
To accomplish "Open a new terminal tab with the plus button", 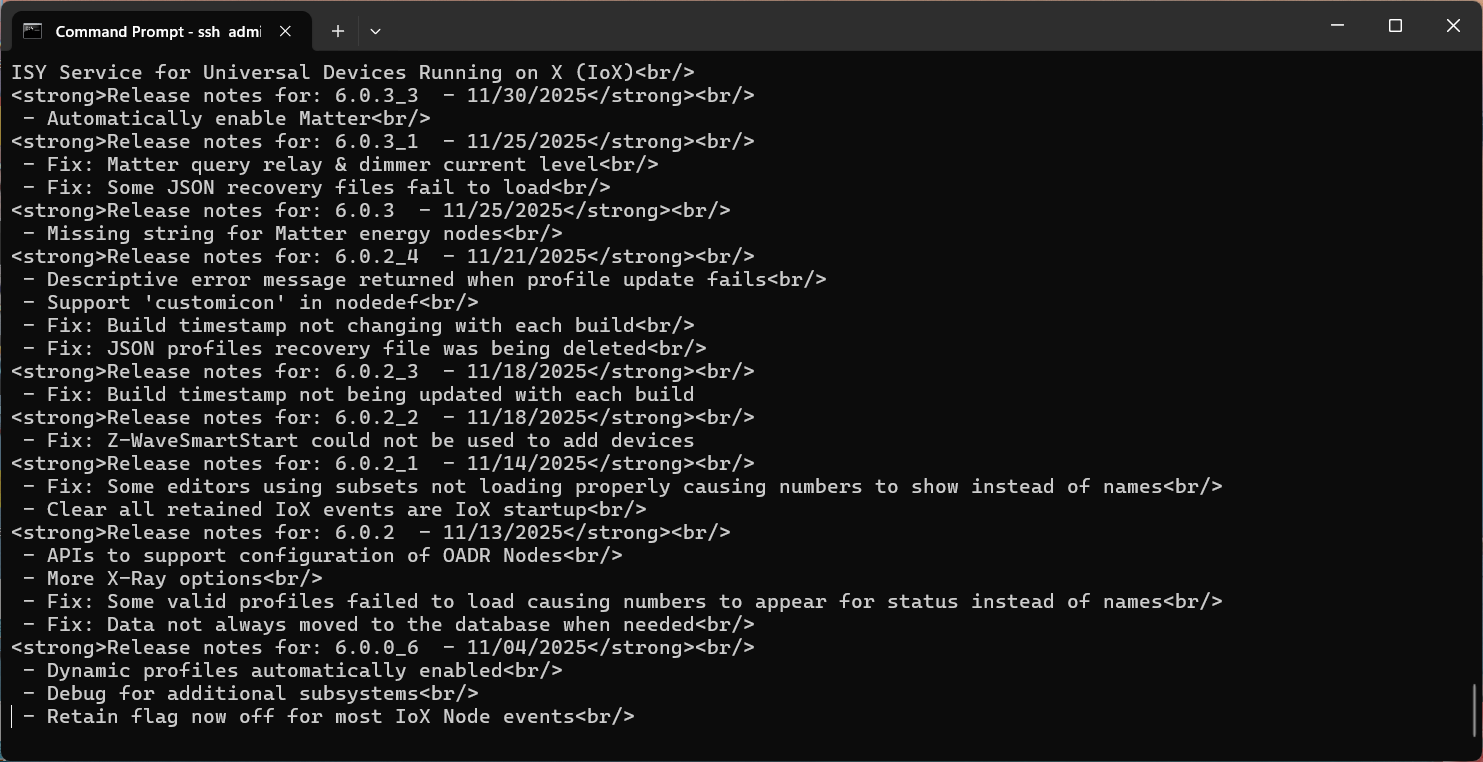I will pos(337,31).
